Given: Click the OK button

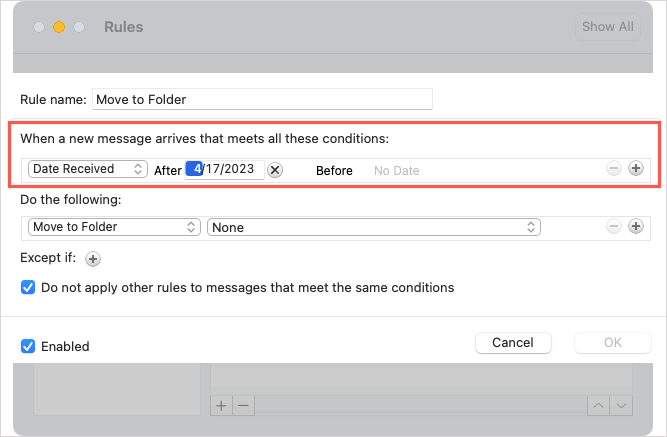Looking at the screenshot, I should pos(612,343).
